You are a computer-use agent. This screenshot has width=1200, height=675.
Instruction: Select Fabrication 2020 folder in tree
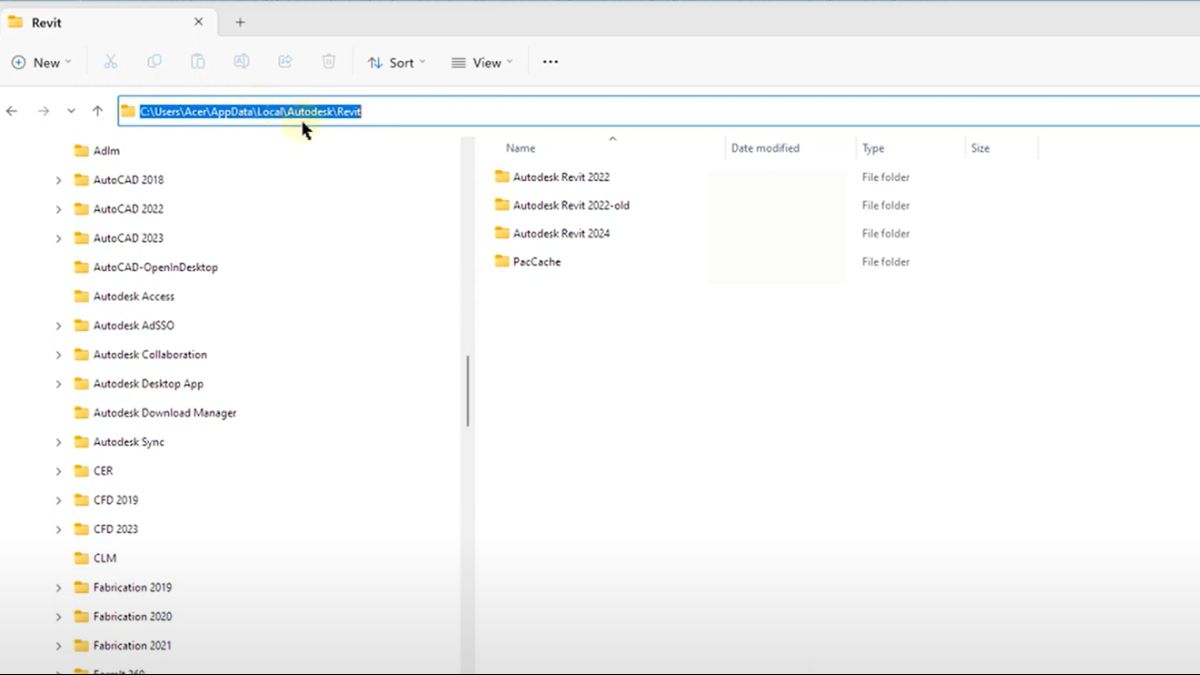[133, 616]
